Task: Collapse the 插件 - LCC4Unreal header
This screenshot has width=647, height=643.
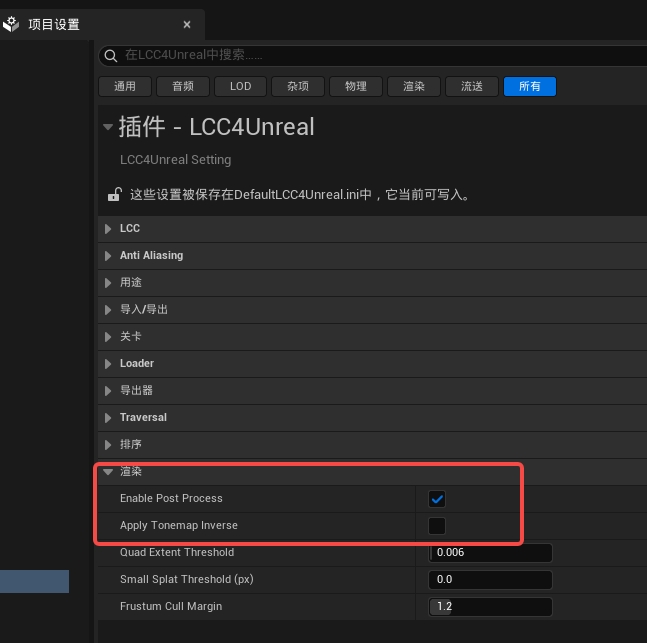Action: pyautogui.click(x=108, y=127)
